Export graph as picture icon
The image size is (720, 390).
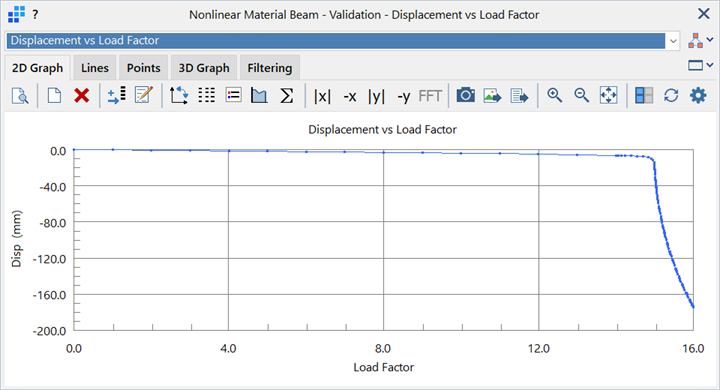point(492,96)
